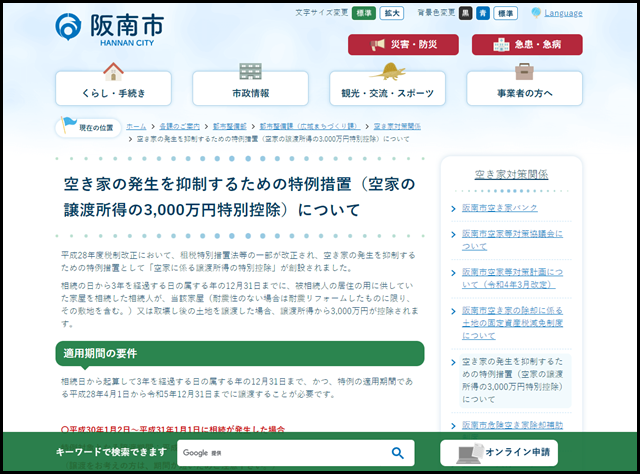Image resolution: width=640 pixels, height=474 pixels.
Task: Open the 空き家対策関係 sidebar heading
Action: tap(511, 174)
